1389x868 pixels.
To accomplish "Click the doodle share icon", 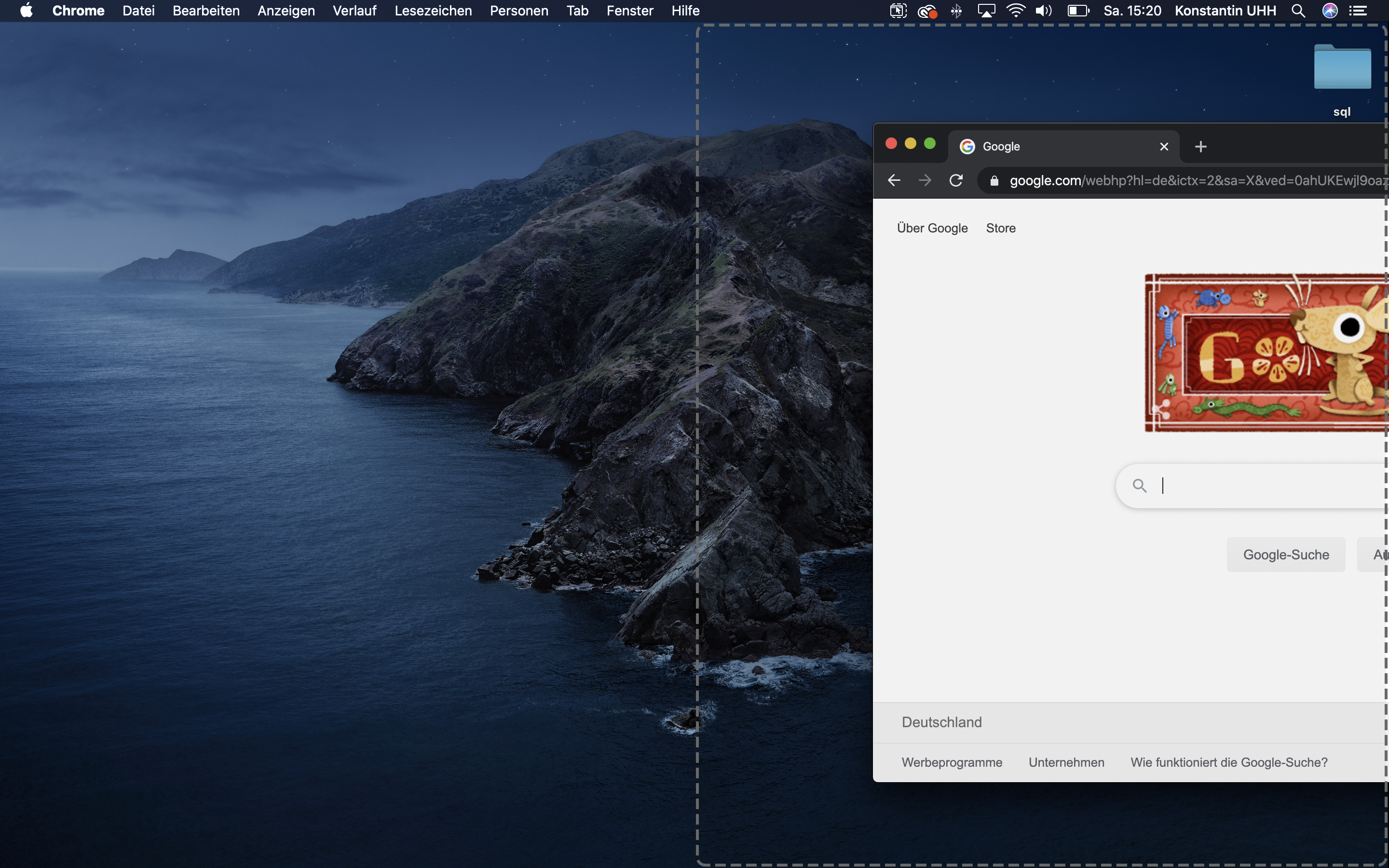I will point(1162,410).
